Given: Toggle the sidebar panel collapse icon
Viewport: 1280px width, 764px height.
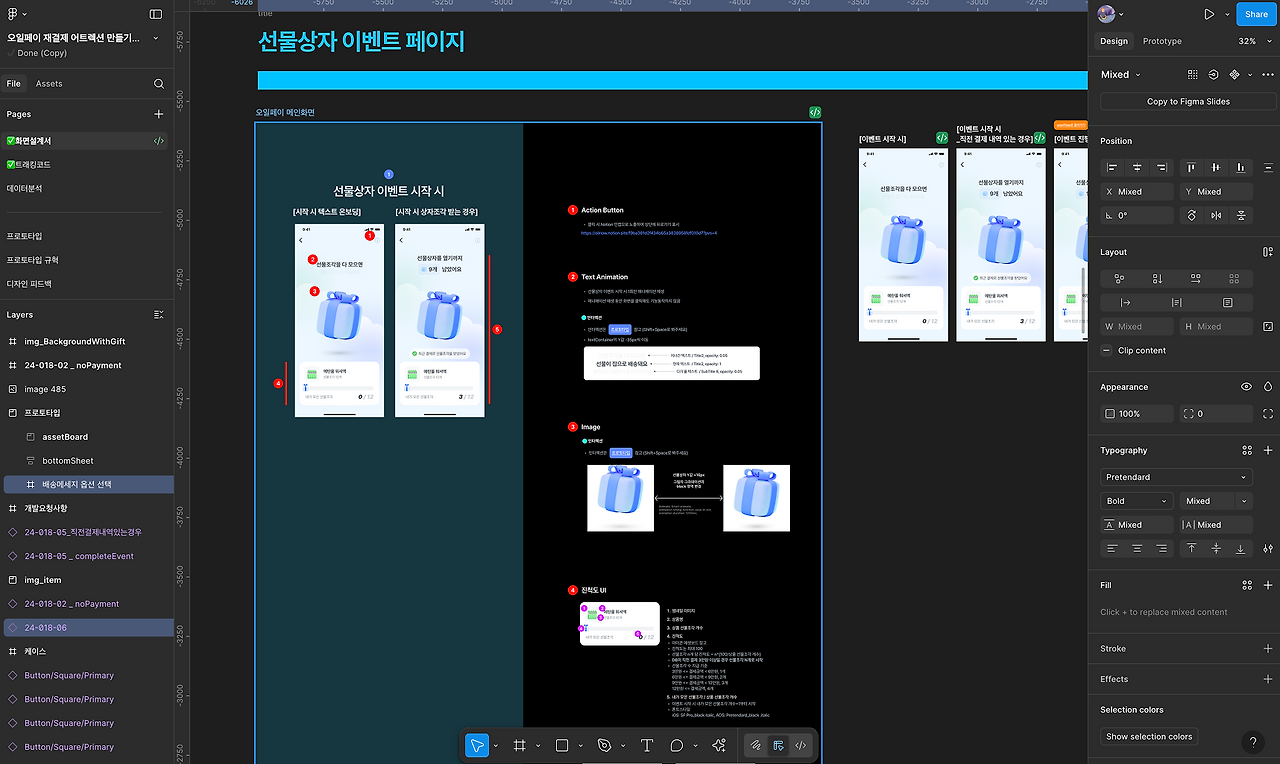Looking at the screenshot, I should coord(156,14).
